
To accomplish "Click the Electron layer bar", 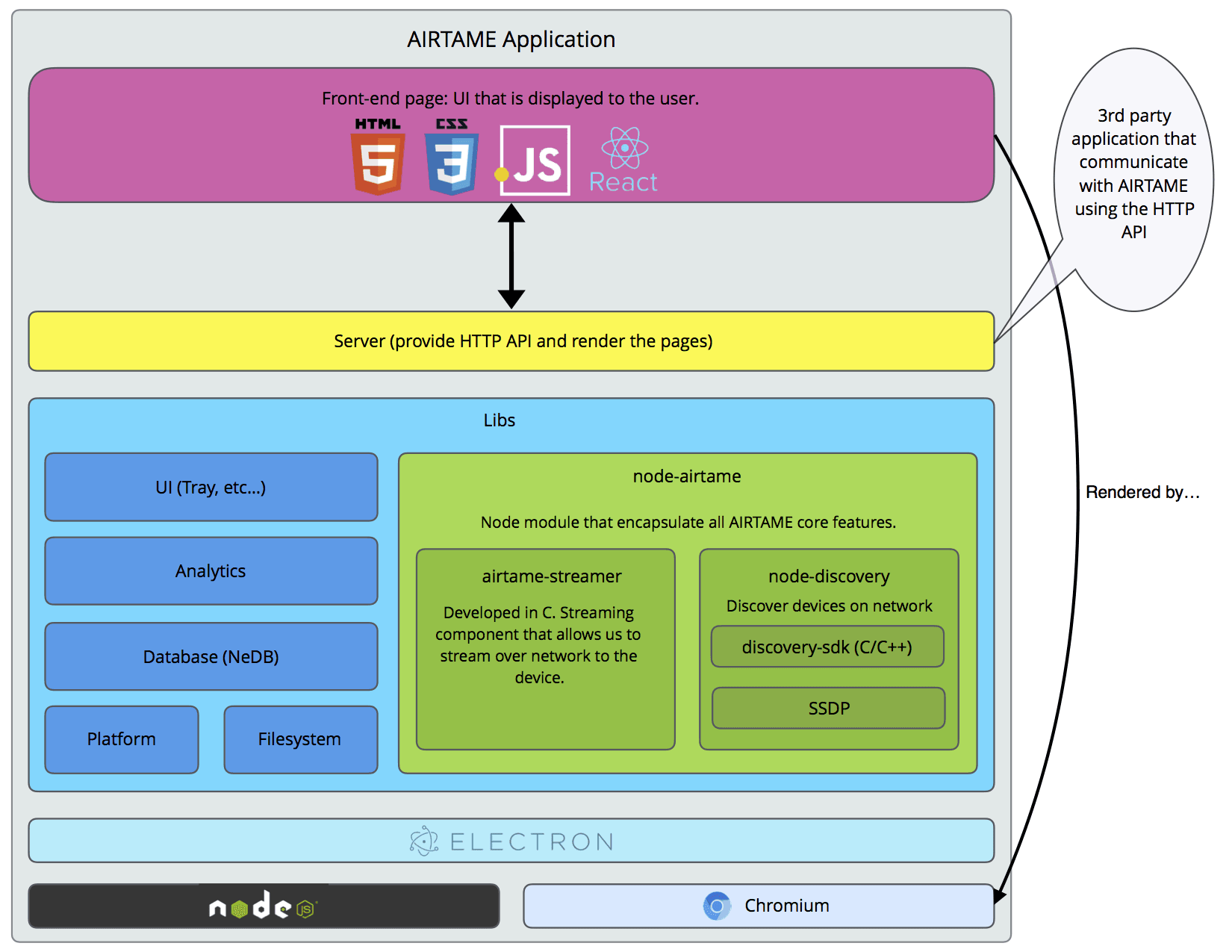I will click(511, 841).
